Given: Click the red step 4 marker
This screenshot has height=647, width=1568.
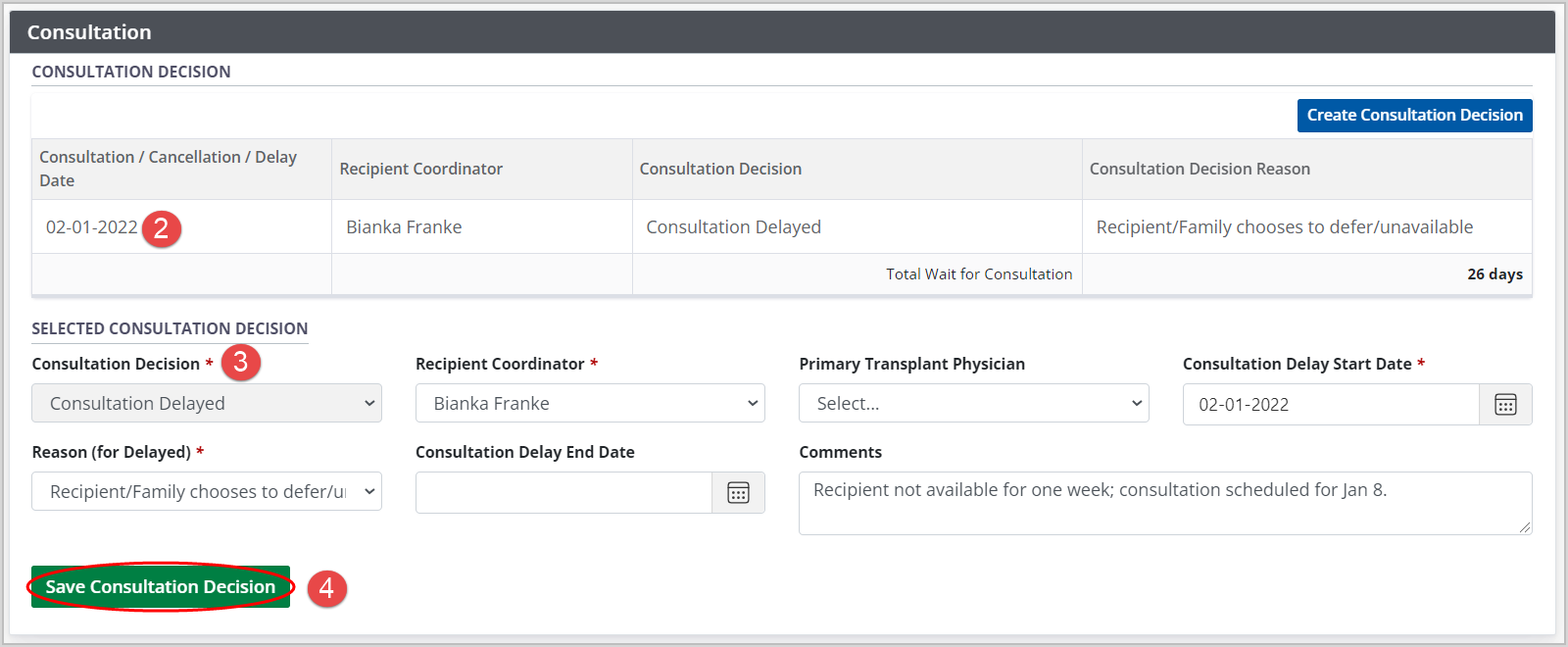Looking at the screenshot, I should click(326, 587).
